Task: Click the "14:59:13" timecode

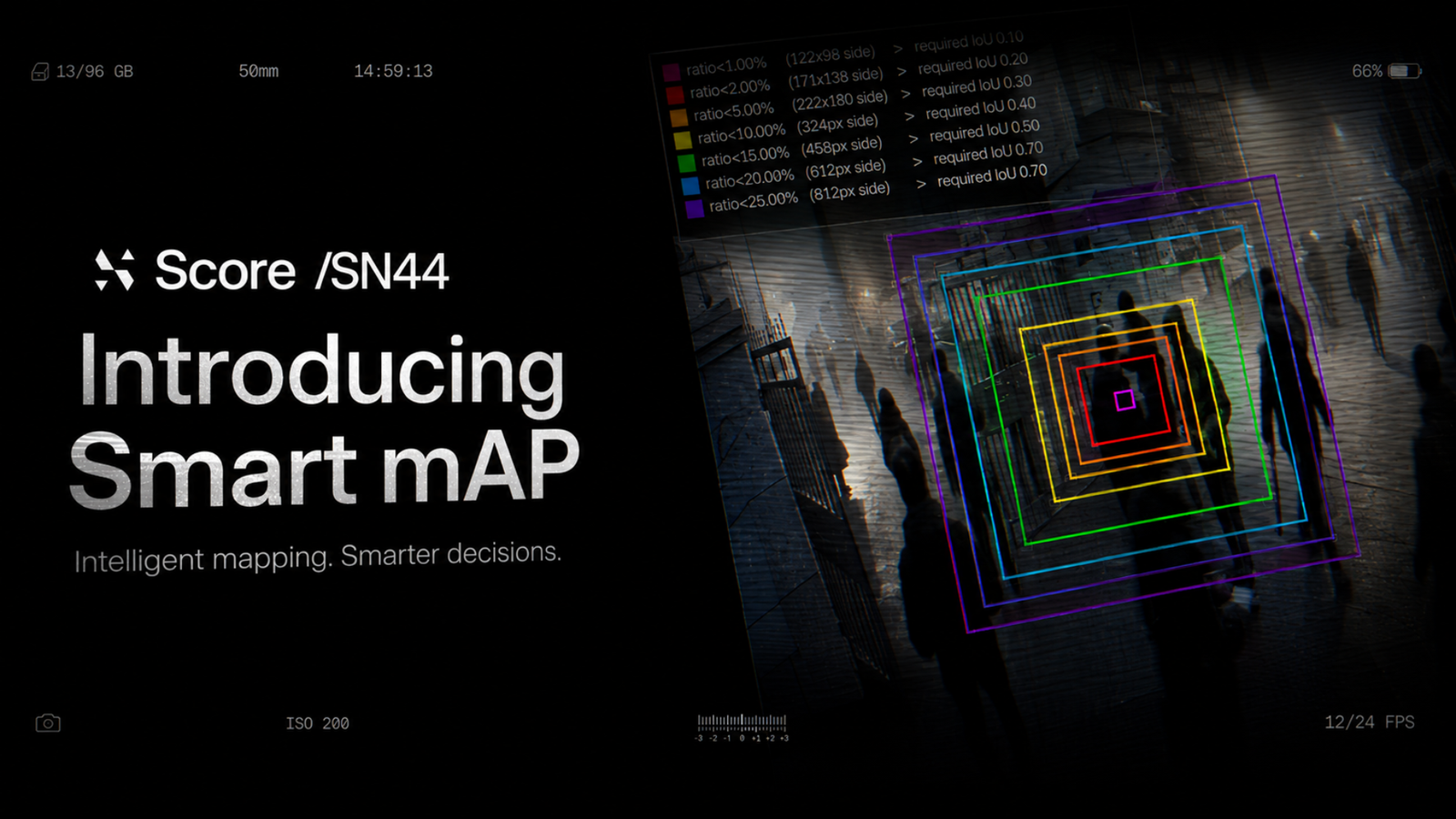Action: [x=393, y=71]
